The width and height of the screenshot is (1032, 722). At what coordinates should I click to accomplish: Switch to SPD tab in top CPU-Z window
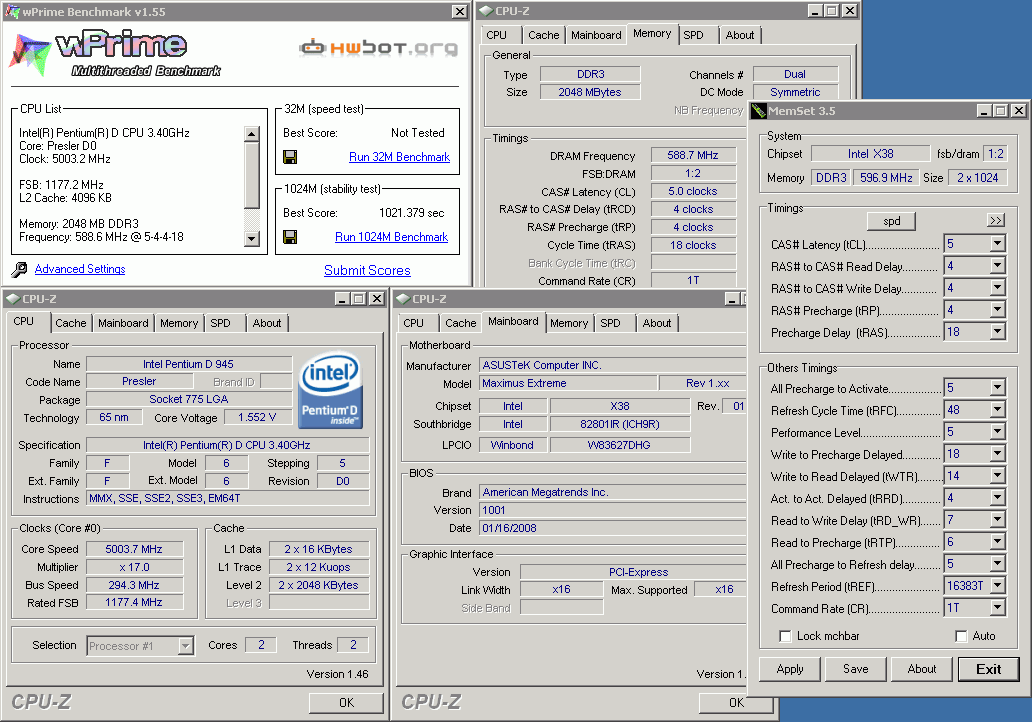693,35
